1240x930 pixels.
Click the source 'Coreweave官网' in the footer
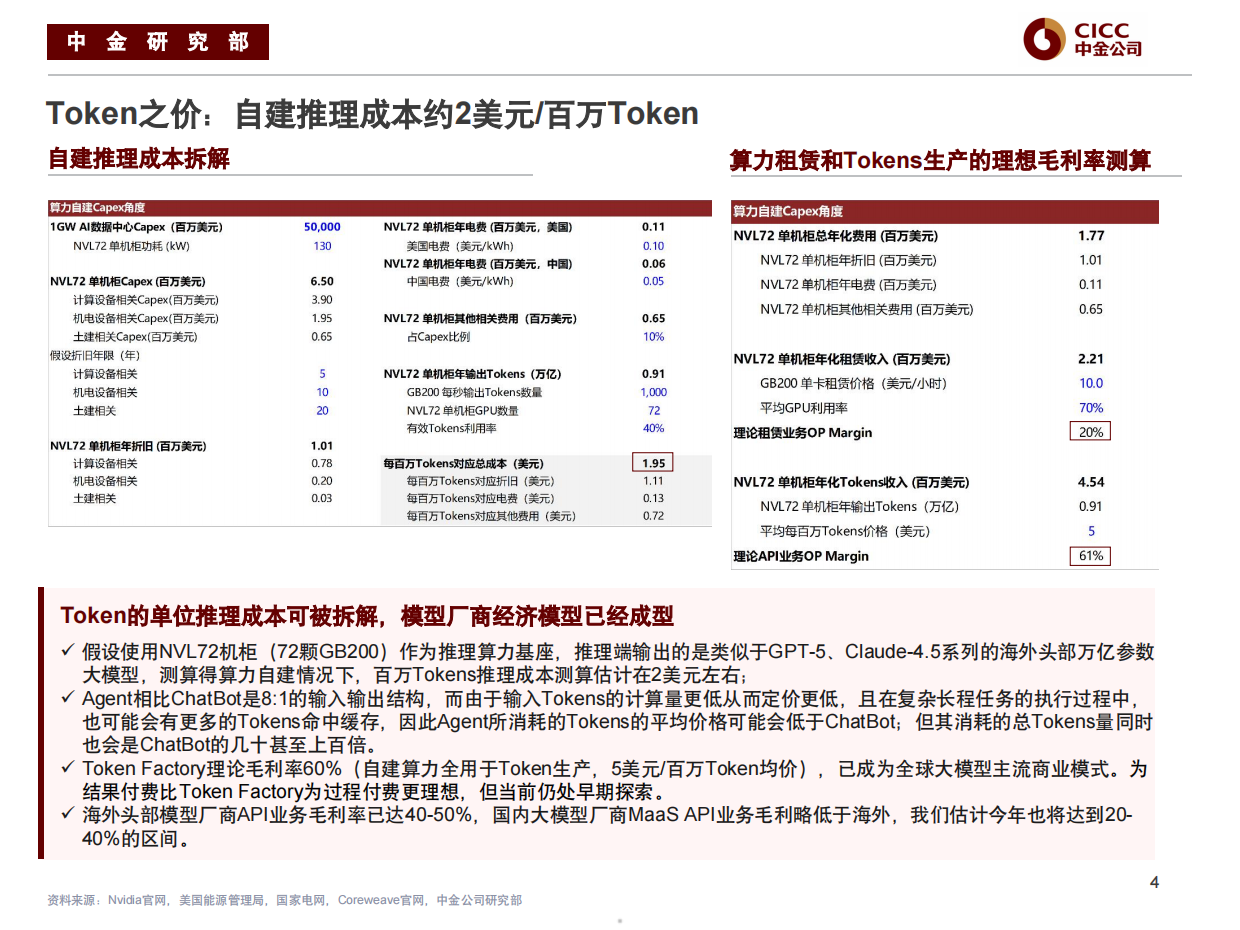click(381, 901)
